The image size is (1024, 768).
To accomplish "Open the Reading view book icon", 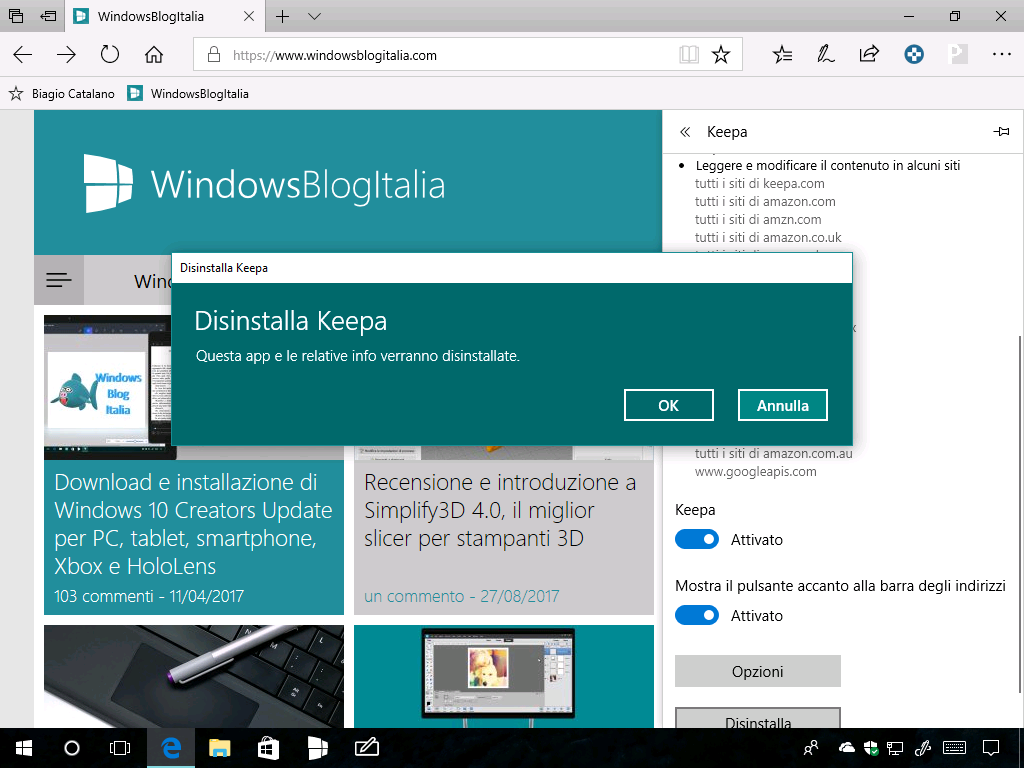I will point(689,55).
